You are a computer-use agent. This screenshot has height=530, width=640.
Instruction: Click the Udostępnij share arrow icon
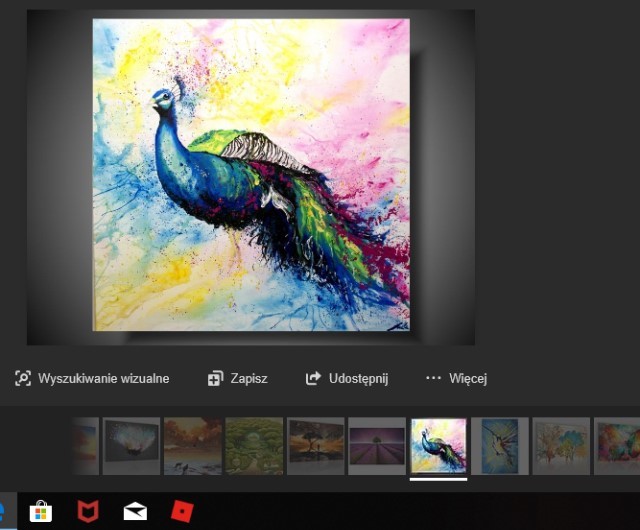pos(313,378)
